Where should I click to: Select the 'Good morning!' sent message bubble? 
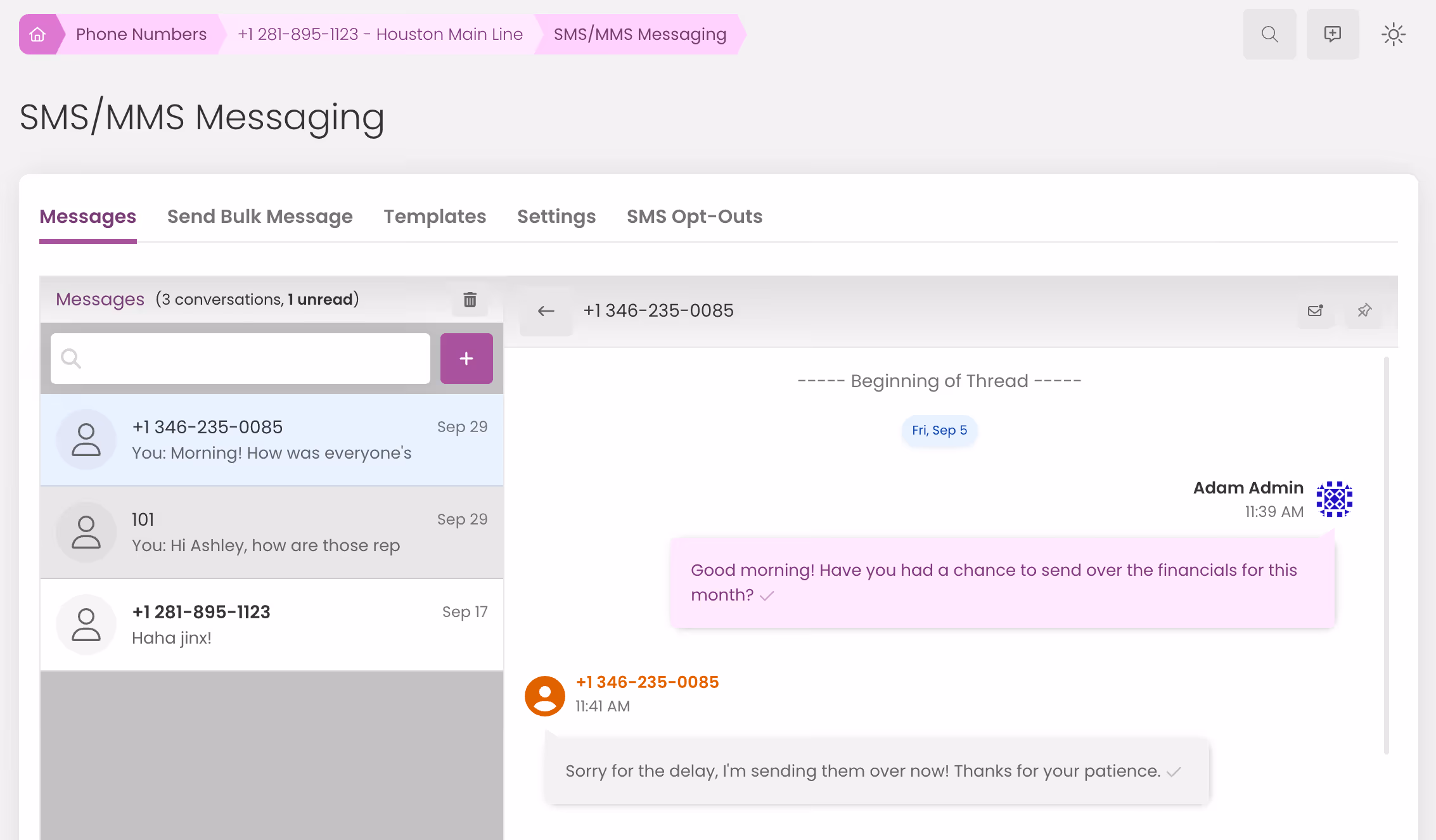click(x=1003, y=582)
